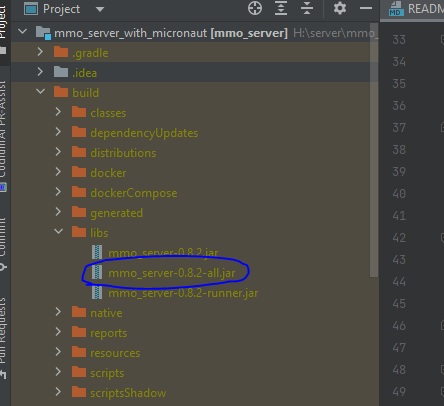Click the project module icon at root
Screen dimensions: 444x406
(43, 32)
